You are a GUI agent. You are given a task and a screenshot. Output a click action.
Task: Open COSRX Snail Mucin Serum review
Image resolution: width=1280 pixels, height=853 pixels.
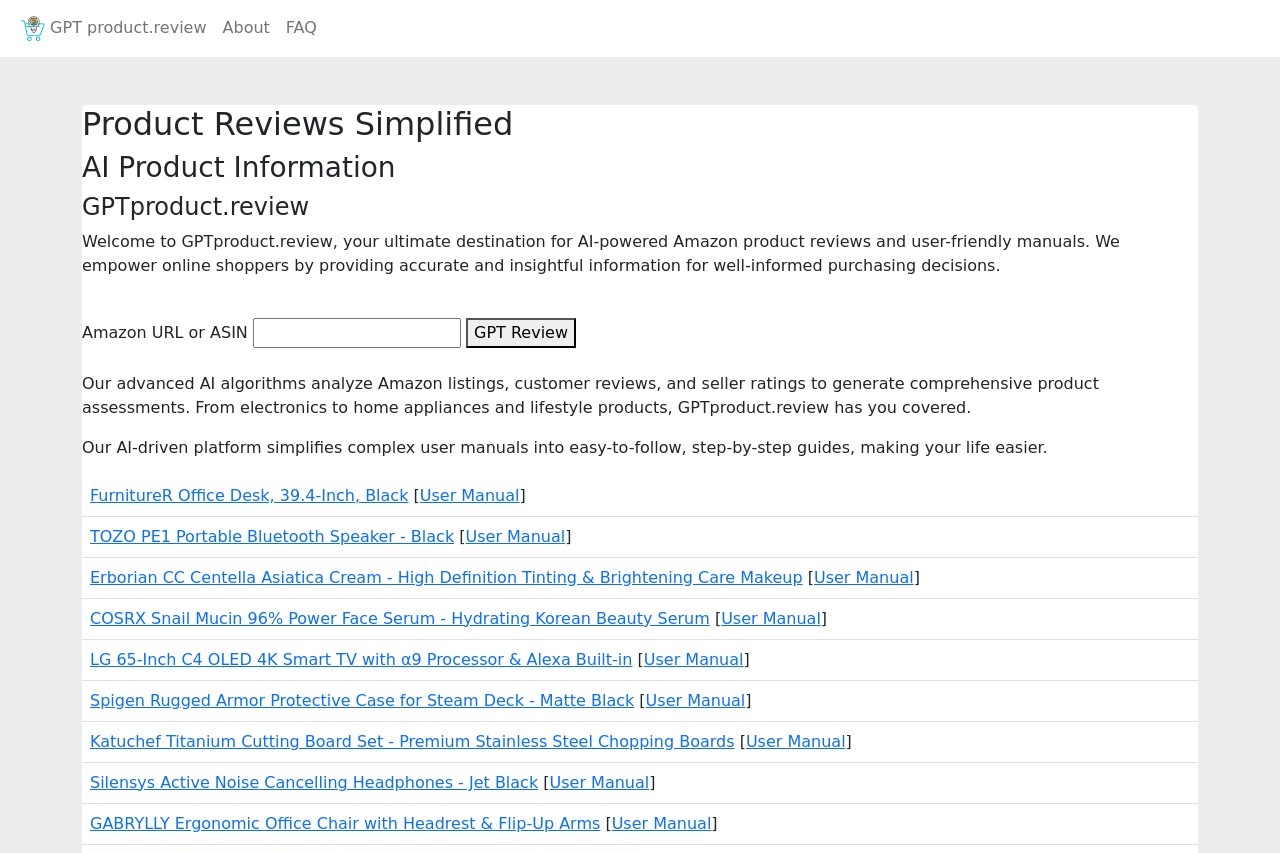point(400,619)
